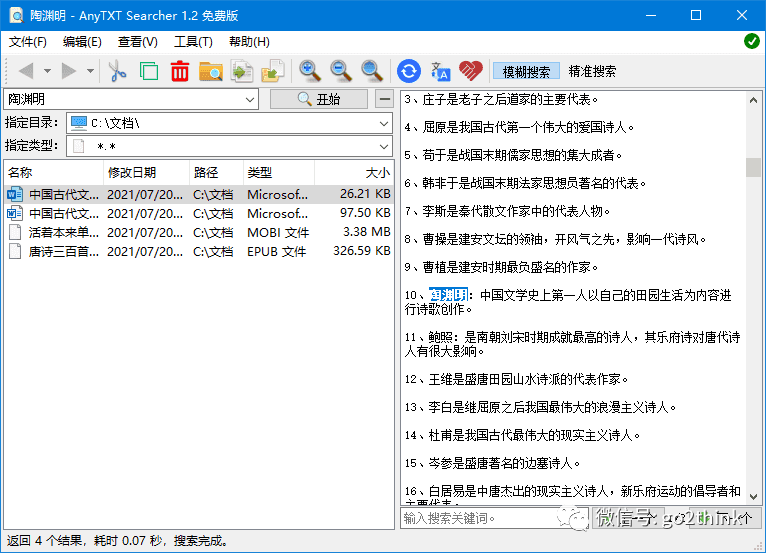Screen dimensions: 766x553
Task: Click the preview scrollbar down arrow
Action: [x=753, y=497]
